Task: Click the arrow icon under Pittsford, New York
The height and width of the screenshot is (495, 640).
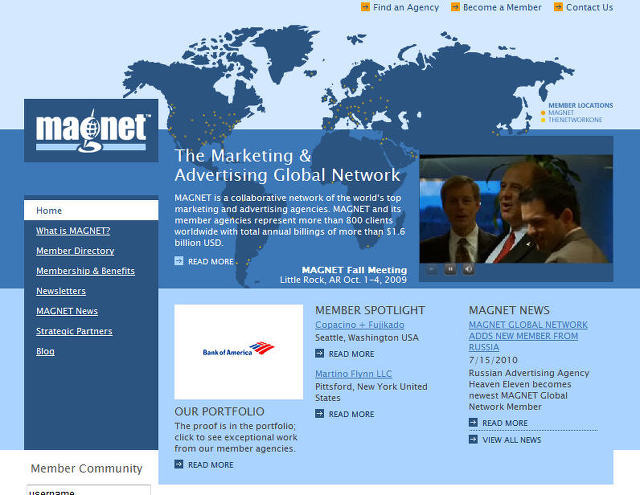Action: (320, 414)
